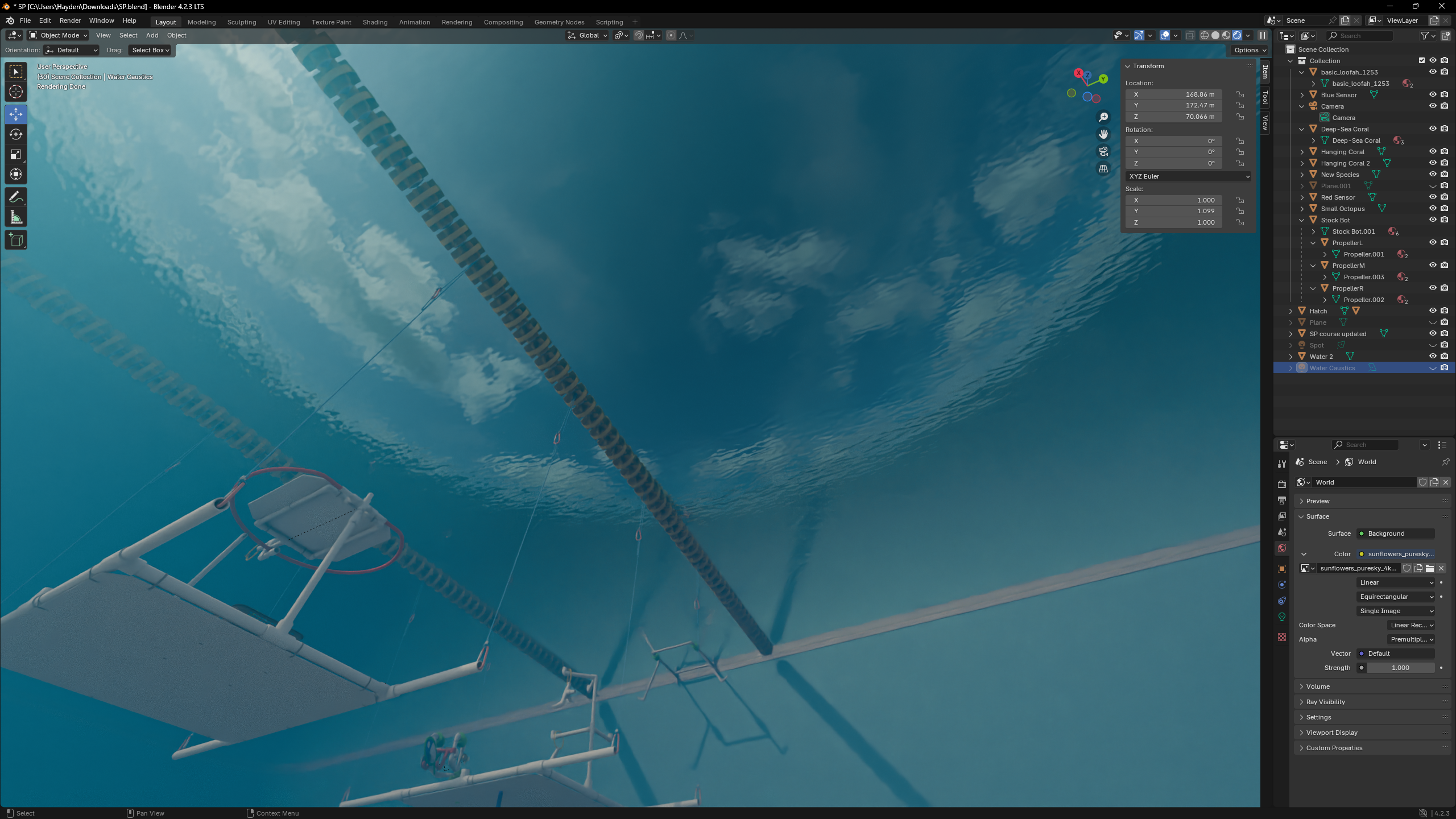
Task: Click the Scale Y value field
Action: point(1174,211)
